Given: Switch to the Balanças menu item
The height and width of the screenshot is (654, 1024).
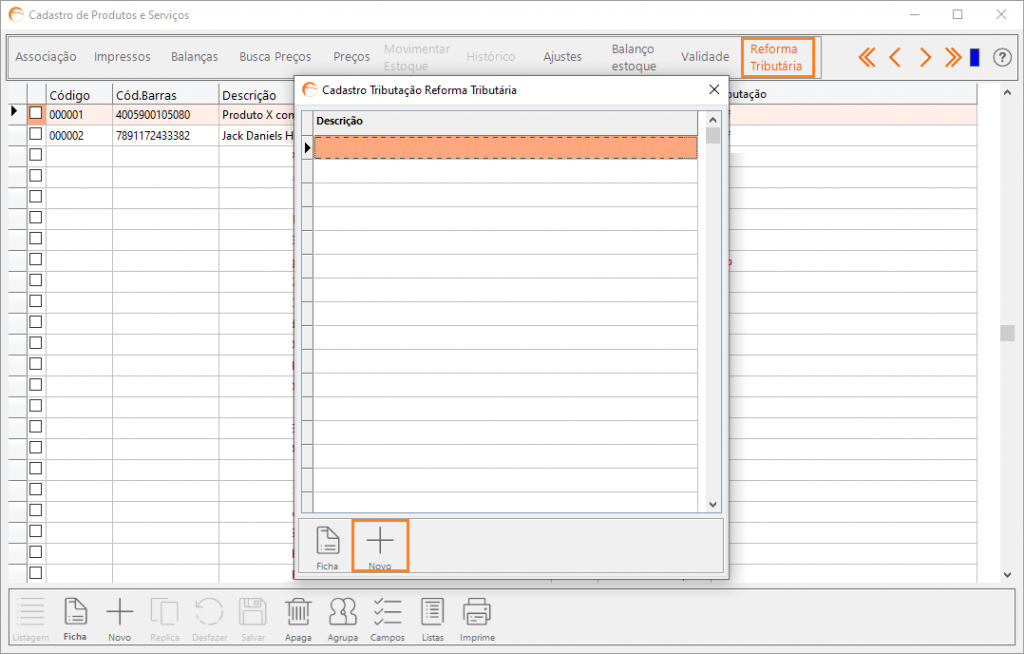Looking at the screenshot, I should (x=194, y=57).
